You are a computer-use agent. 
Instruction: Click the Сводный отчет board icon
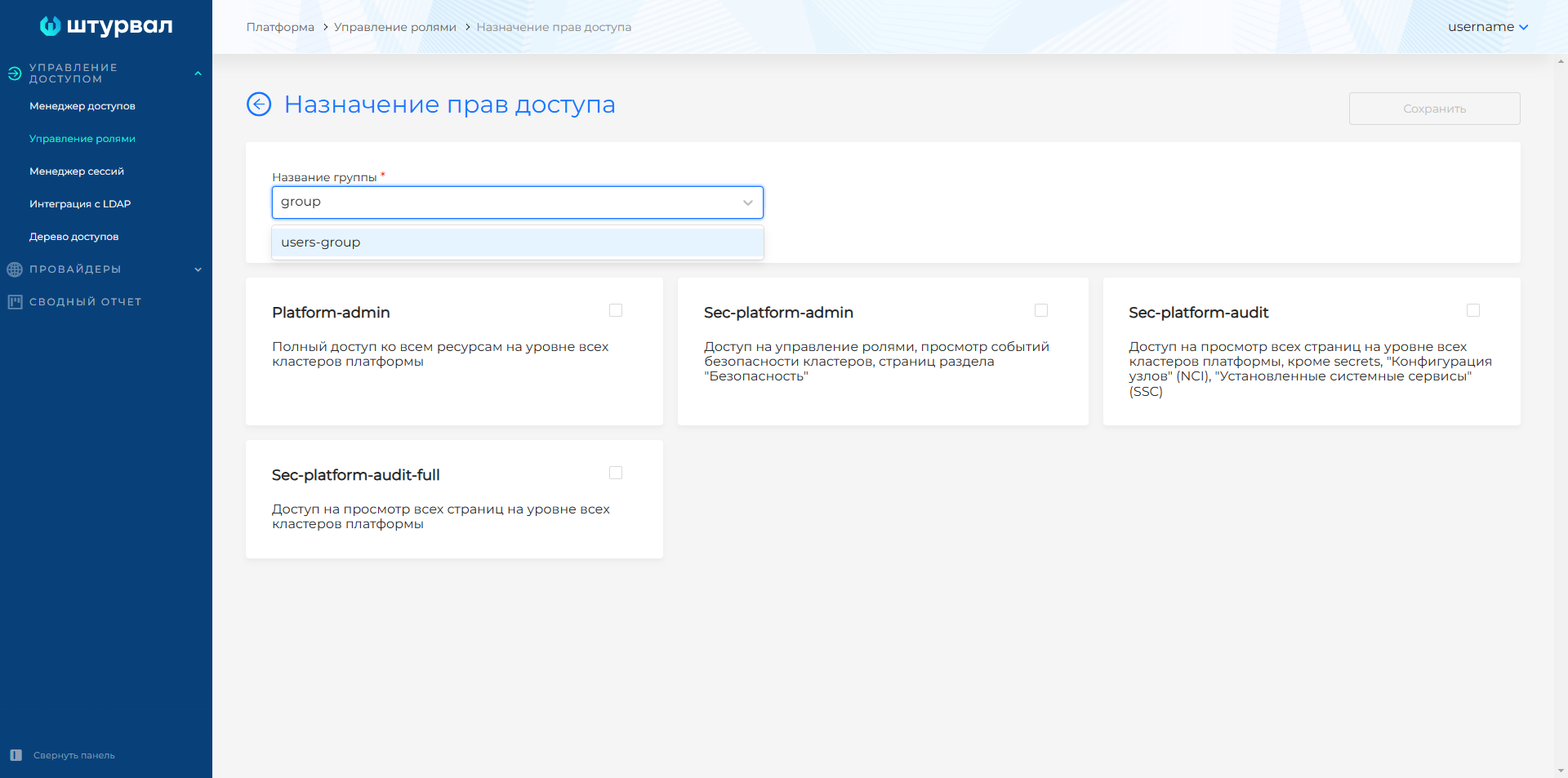pyautogui.click(x=14, y=302)
